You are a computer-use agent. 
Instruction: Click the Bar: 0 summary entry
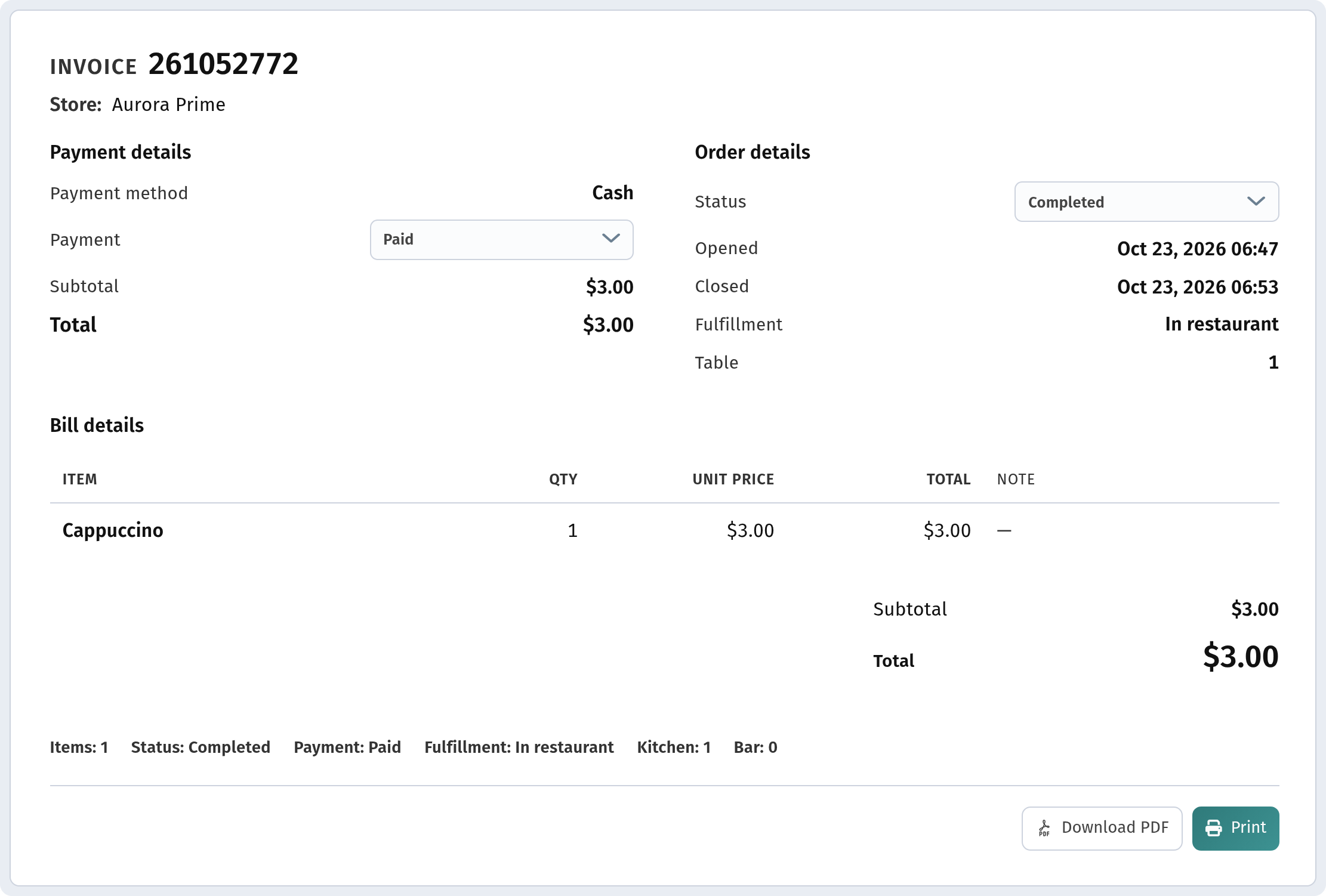pyautogui.click(x=755, y=747)
